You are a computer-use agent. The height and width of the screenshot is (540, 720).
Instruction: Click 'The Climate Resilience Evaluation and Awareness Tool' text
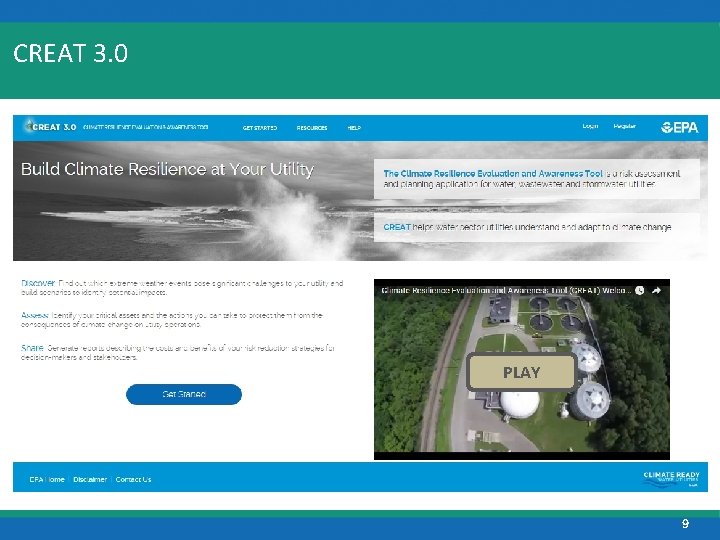[493, 174]
